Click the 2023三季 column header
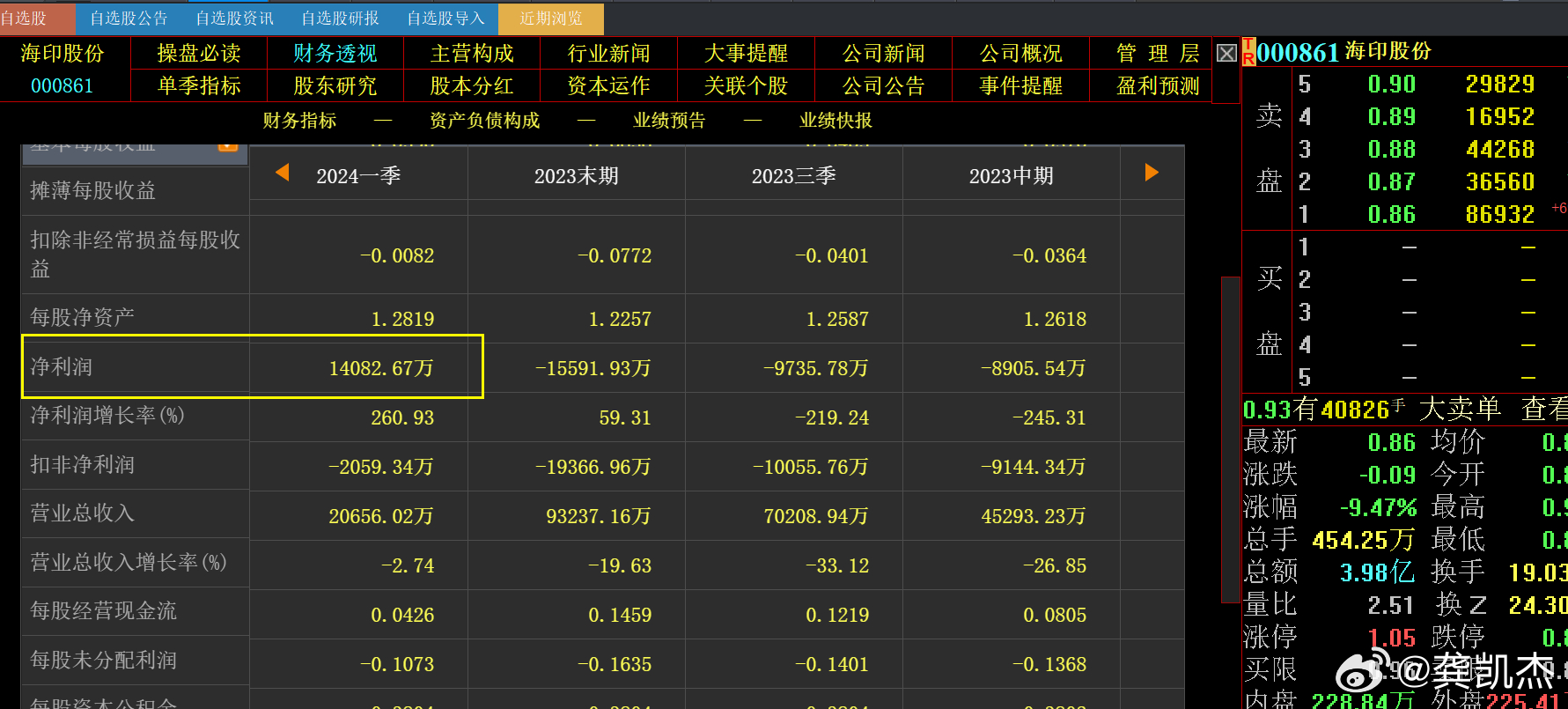 click(x=793, y=176)
